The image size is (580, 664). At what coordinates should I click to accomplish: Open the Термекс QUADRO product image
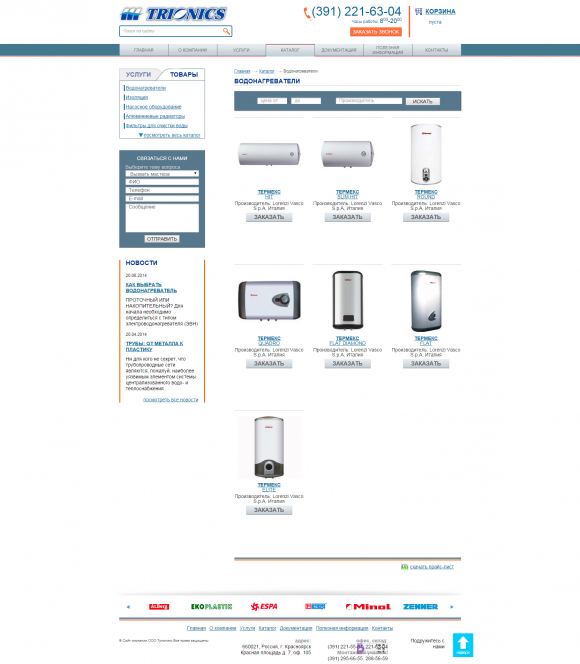(269, 300)
